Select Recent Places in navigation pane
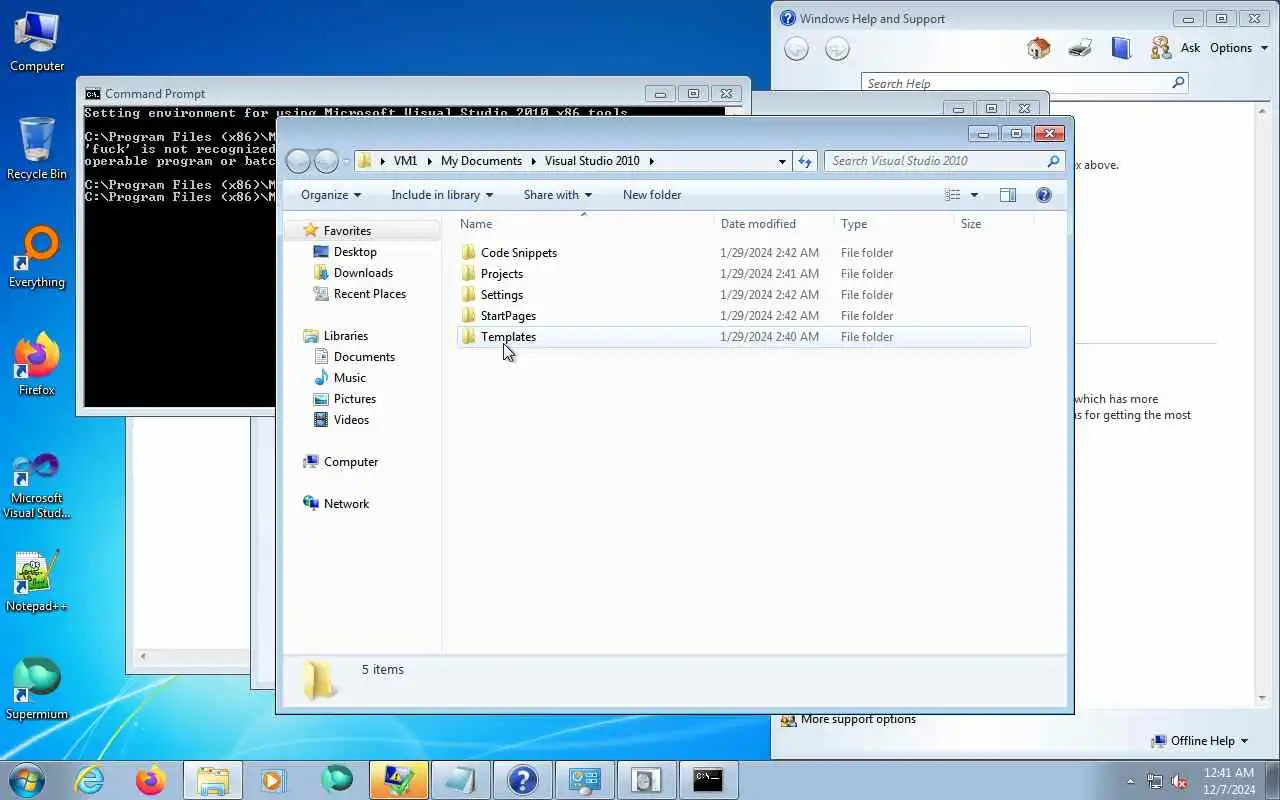The height and width of the screenshot is (800, 1280). pos(369,294)
